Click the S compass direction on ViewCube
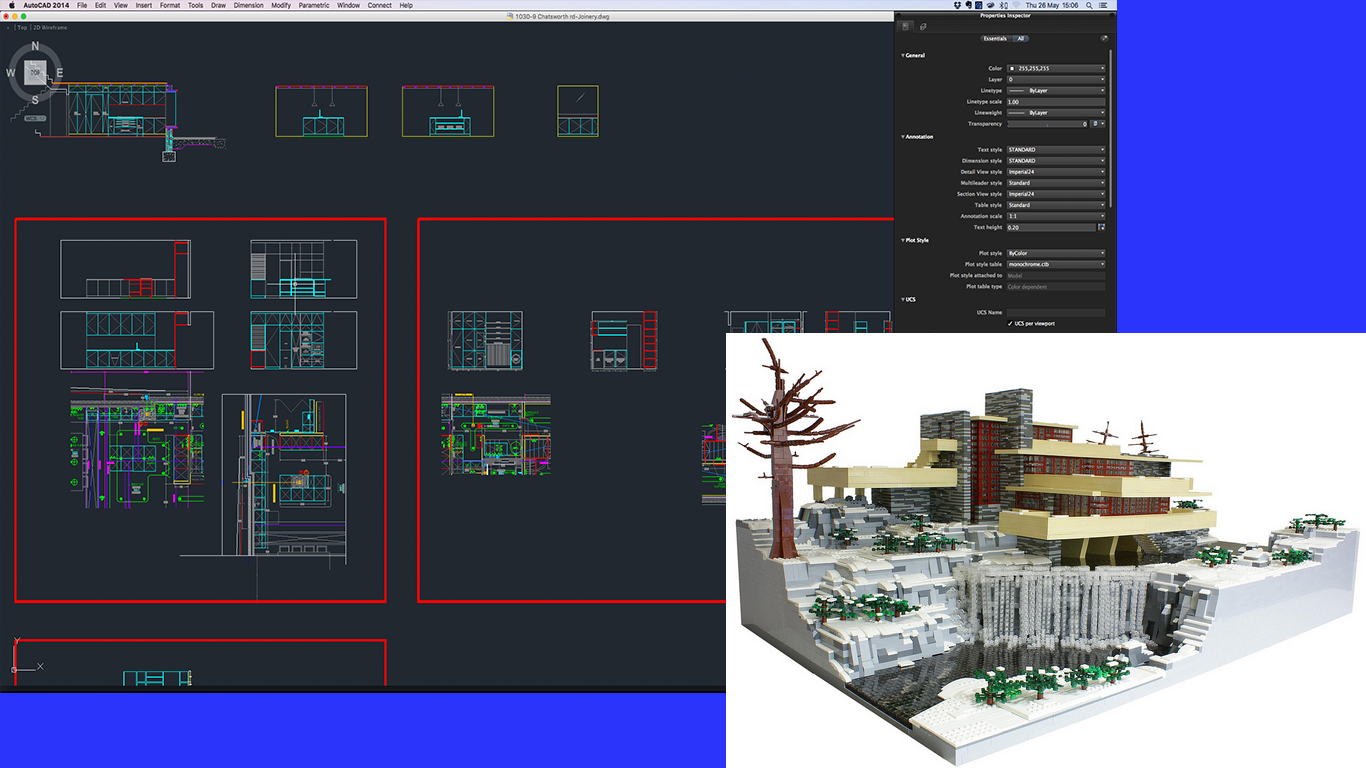This screenshot has height=768, width=1366. coord(35,99)
